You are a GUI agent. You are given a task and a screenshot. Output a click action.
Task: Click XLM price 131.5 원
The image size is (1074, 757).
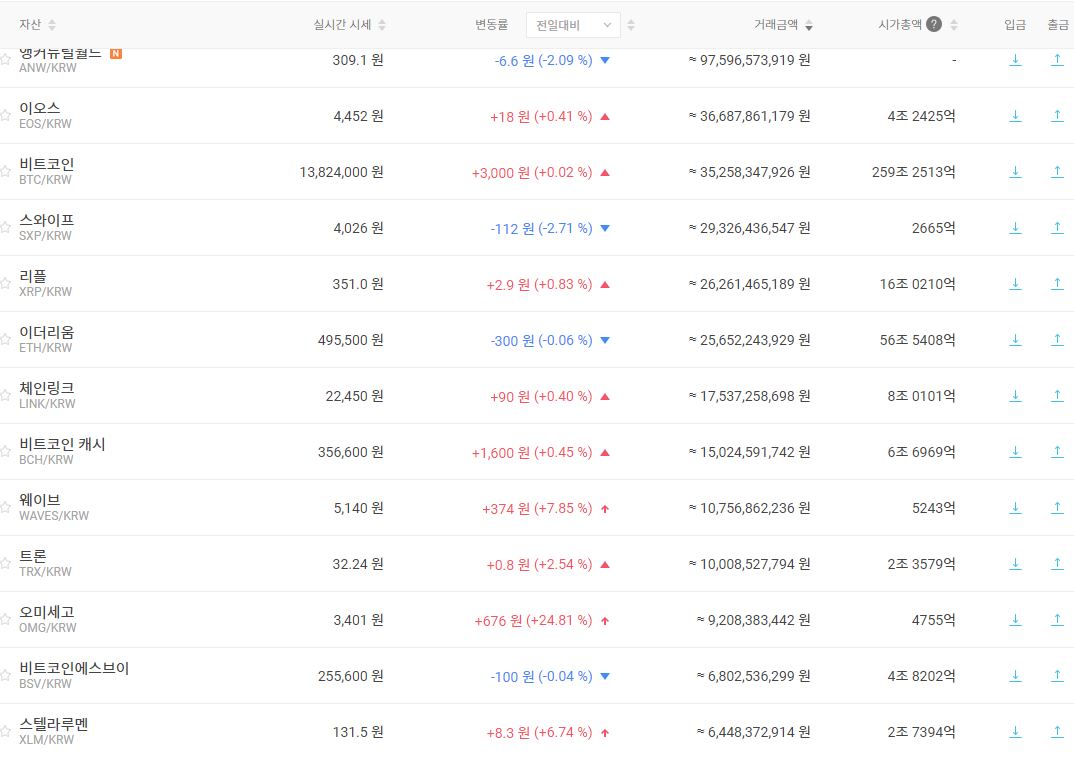click(x=358, y=732)
